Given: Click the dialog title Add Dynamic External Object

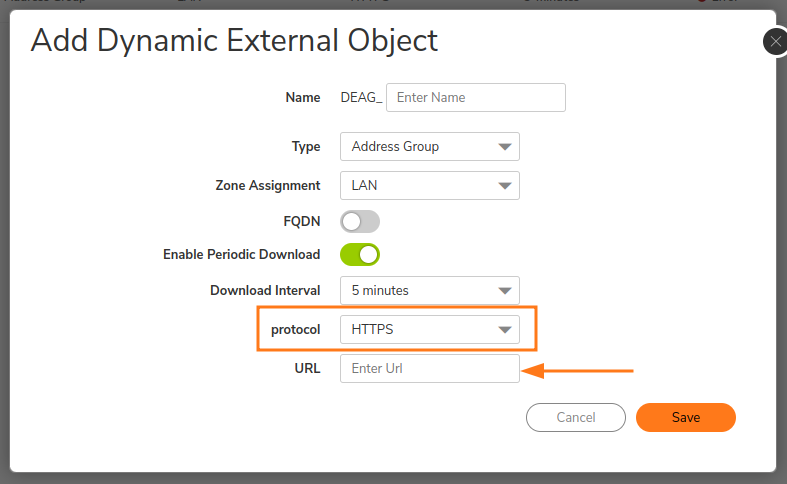Looking at the screenshot, I should [x=235, y=41].
